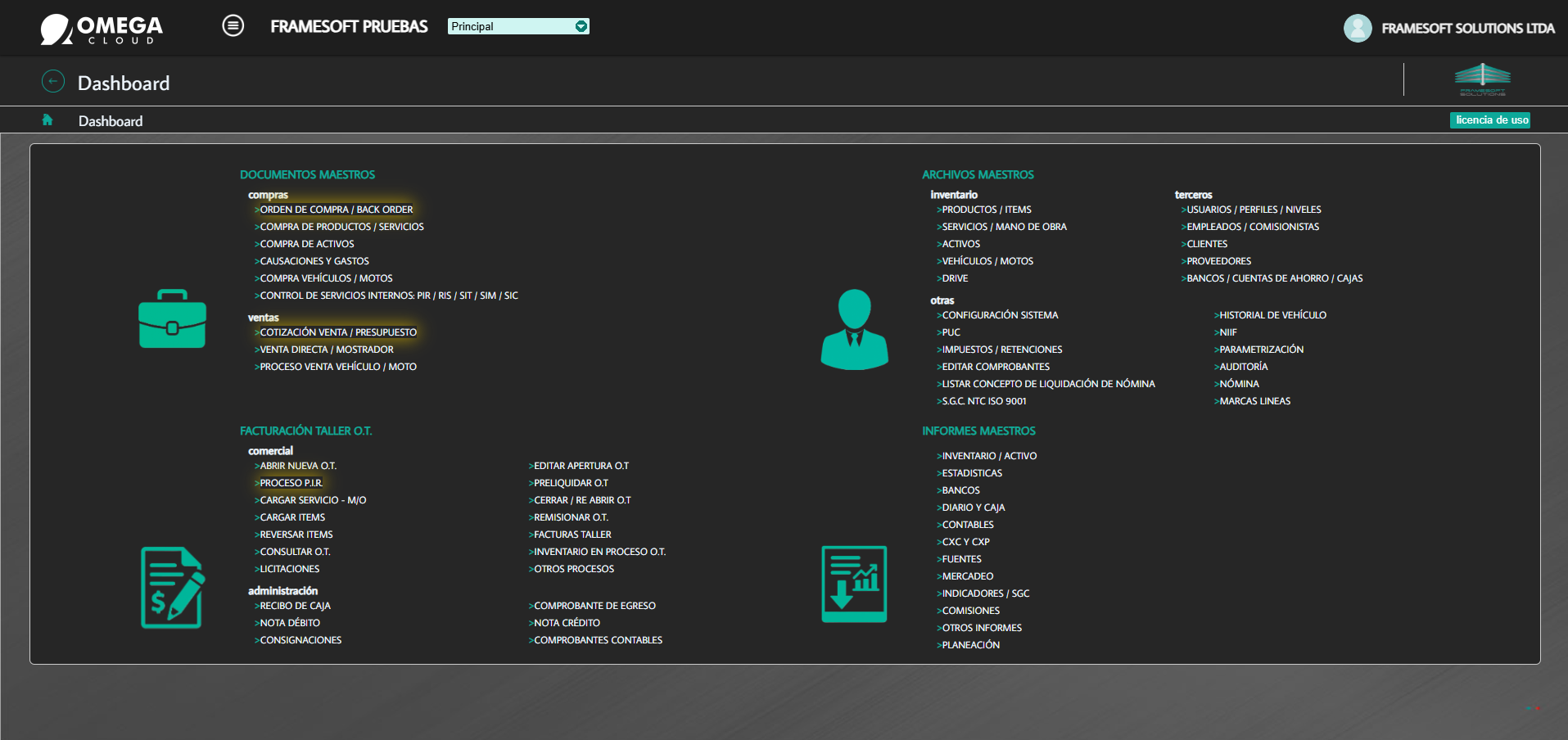
Task: Open Parametrización
Action: [1261, 350]
